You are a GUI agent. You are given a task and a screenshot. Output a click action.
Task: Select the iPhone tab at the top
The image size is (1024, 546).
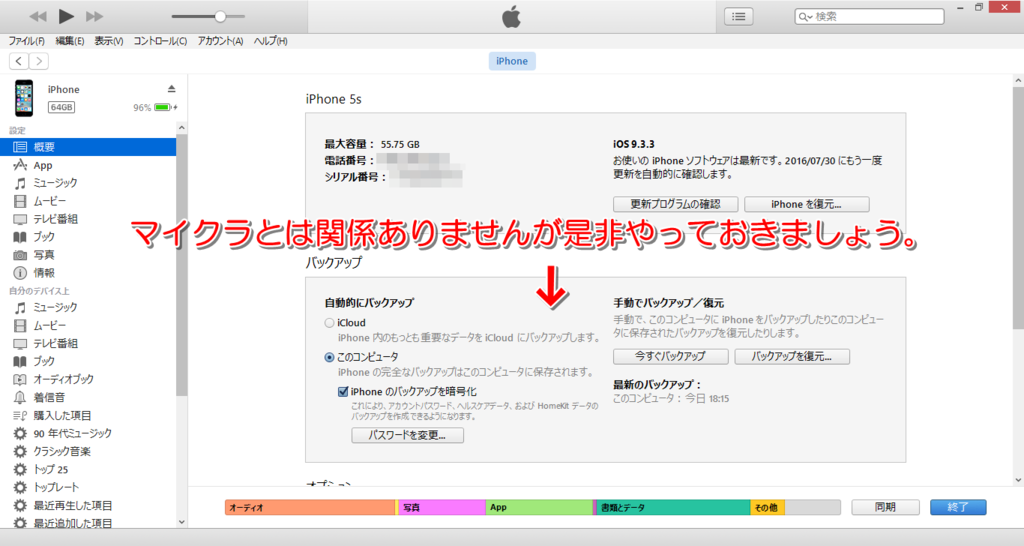[512, 61]
